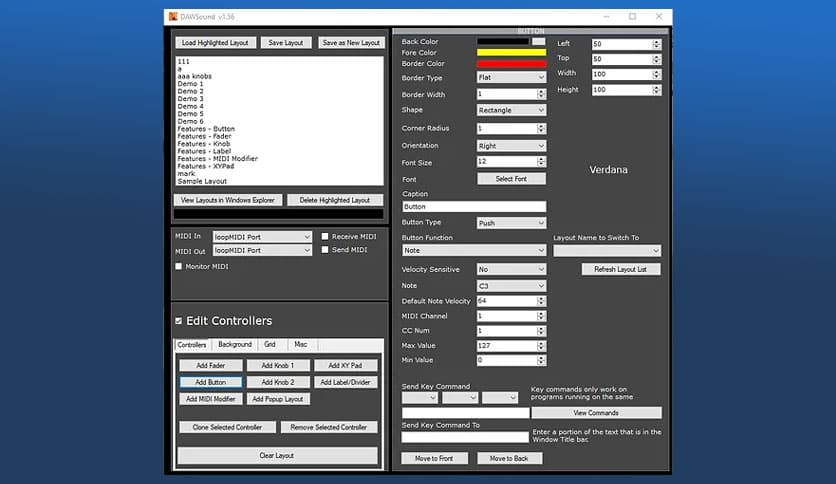Select 'Sample Layout' in the list

(202, 181)
